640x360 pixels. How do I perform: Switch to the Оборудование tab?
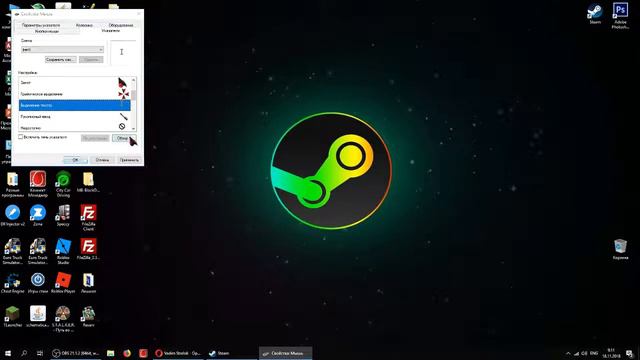coord(121,25)
